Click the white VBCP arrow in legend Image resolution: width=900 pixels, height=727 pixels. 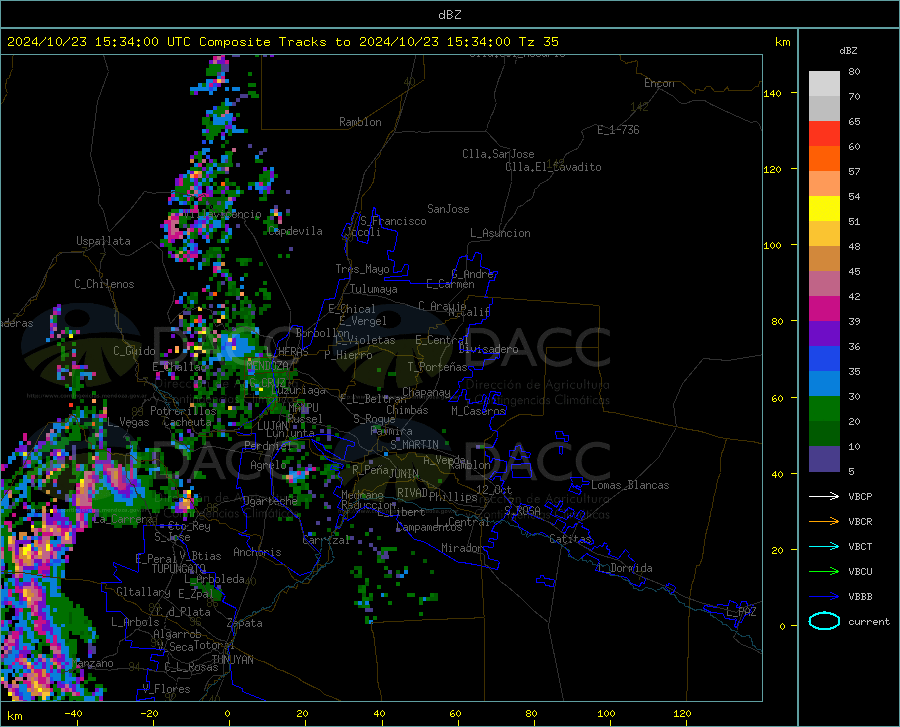[x=824, y=496]
